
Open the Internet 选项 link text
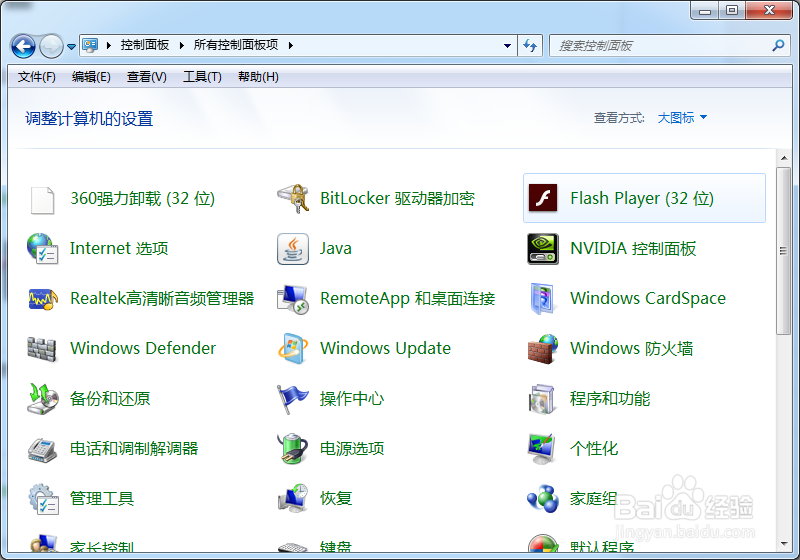pyautogui.click(x=119, y=248)
